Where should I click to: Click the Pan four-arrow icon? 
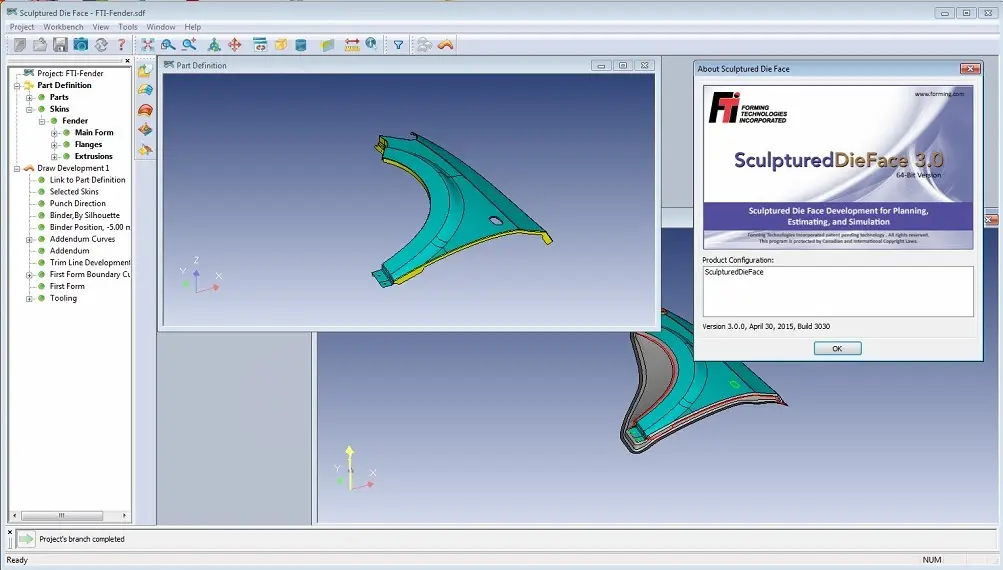pyautogui.click(x=235, y=45)
